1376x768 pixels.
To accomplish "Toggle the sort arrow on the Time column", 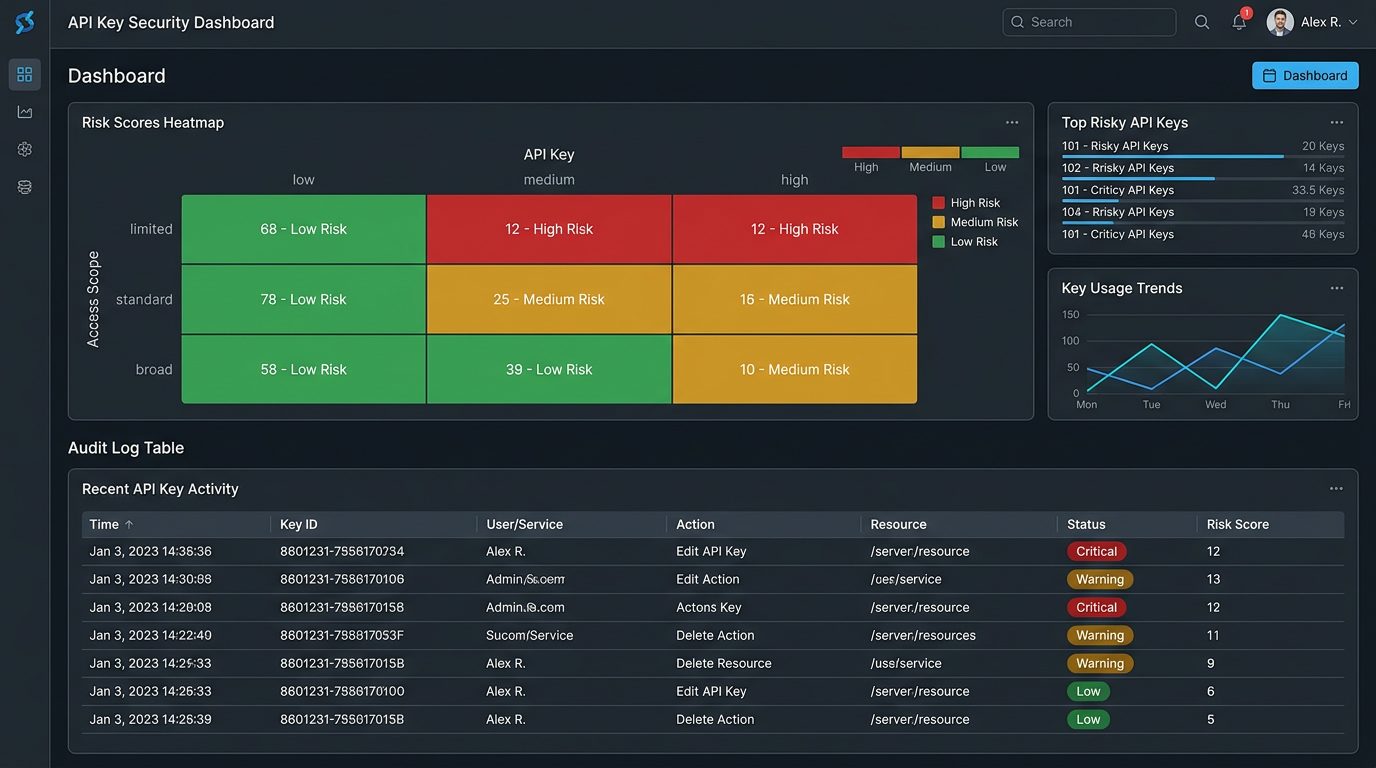I will (129, 524).
